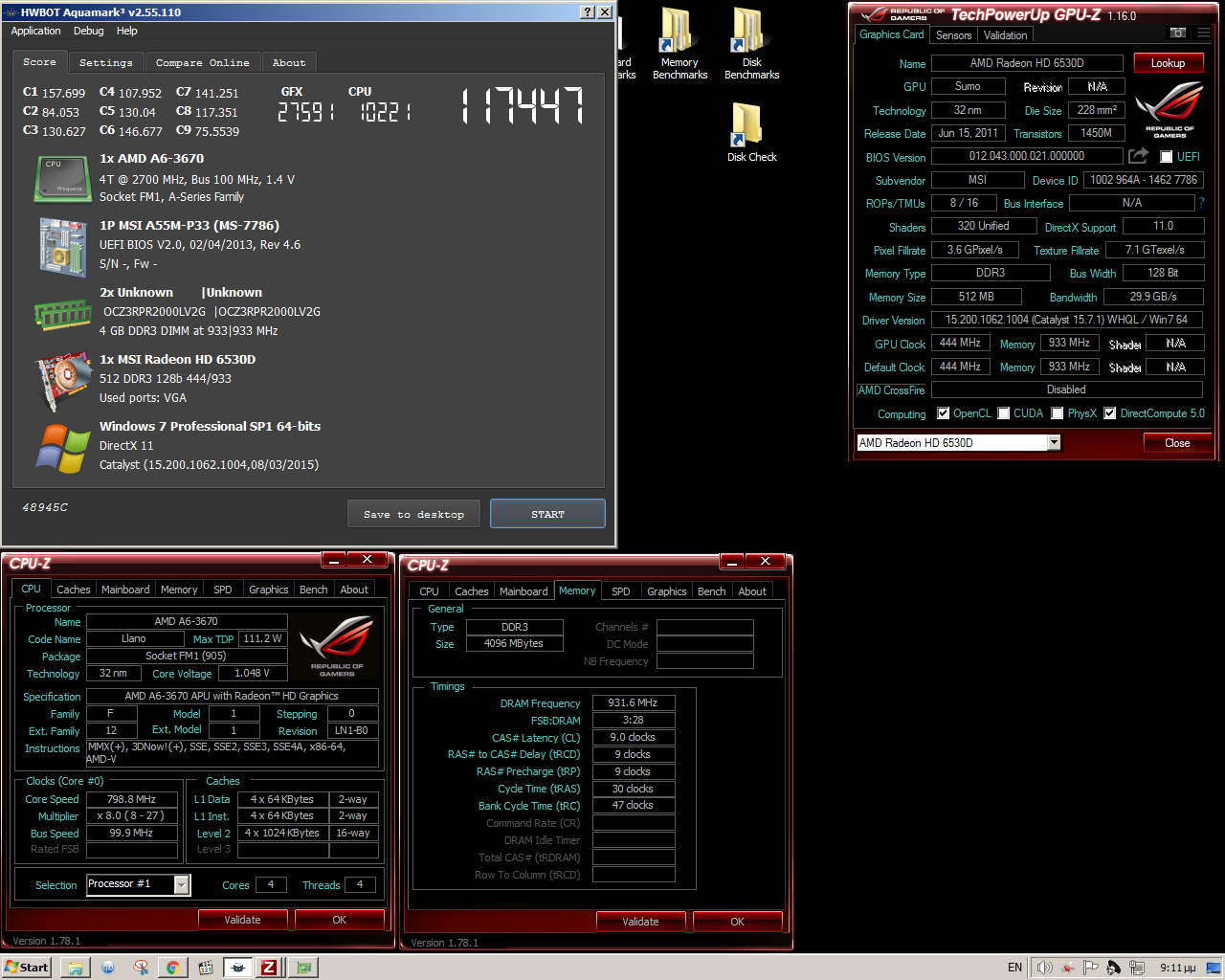Open Caches tab in left CPU-Z window
This screenshot has width=1225, height=980.
click(x=74, y=590)
